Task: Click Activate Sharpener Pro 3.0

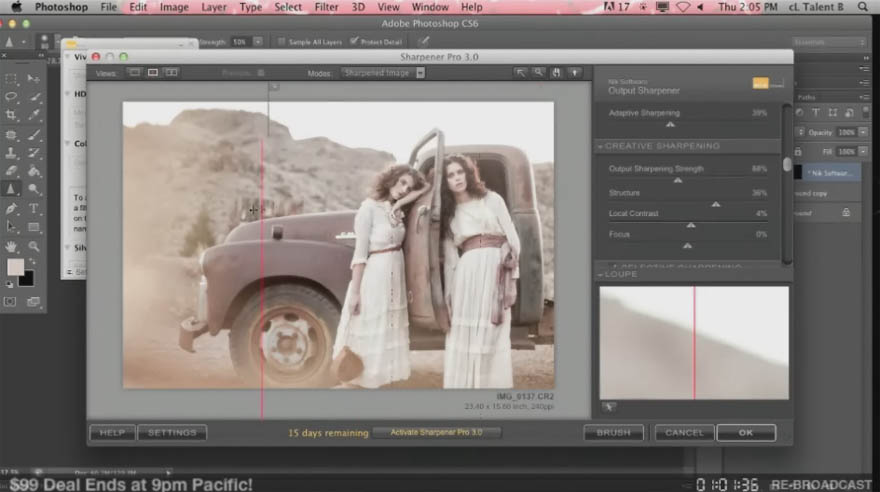Action: click(x=437, y=433)
